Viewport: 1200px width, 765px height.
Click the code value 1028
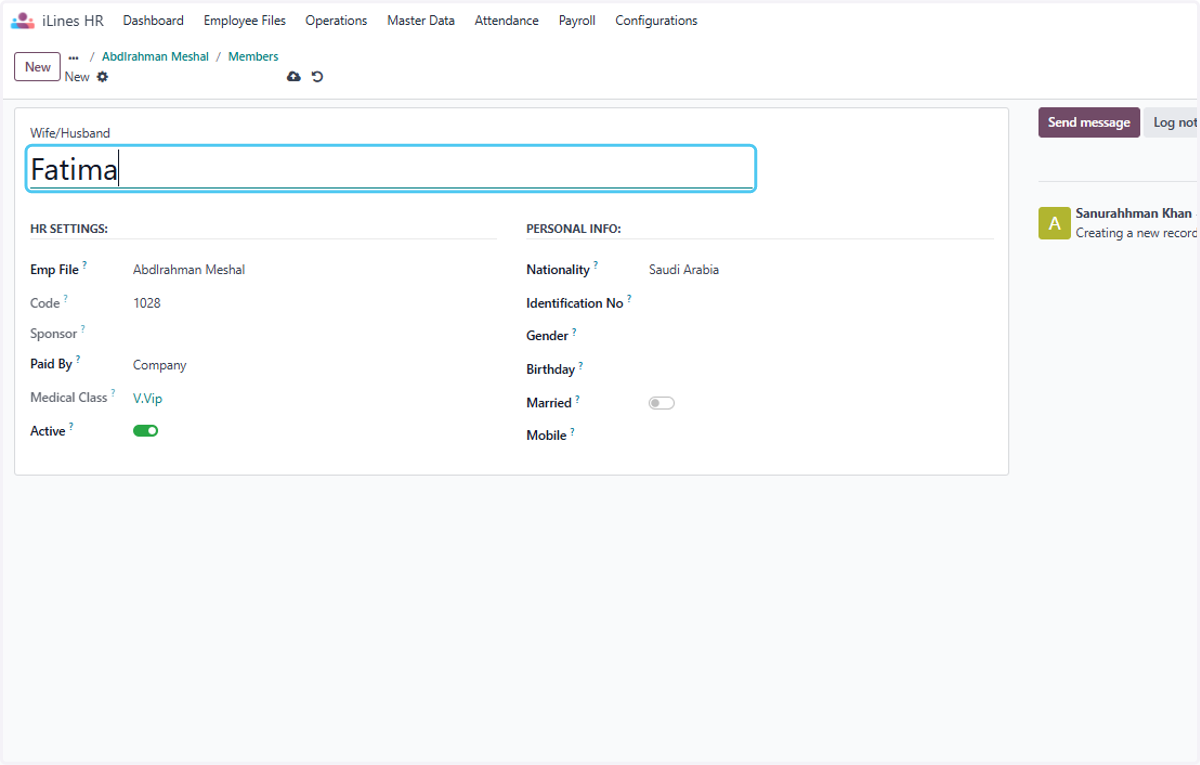[x=147, y=303]
